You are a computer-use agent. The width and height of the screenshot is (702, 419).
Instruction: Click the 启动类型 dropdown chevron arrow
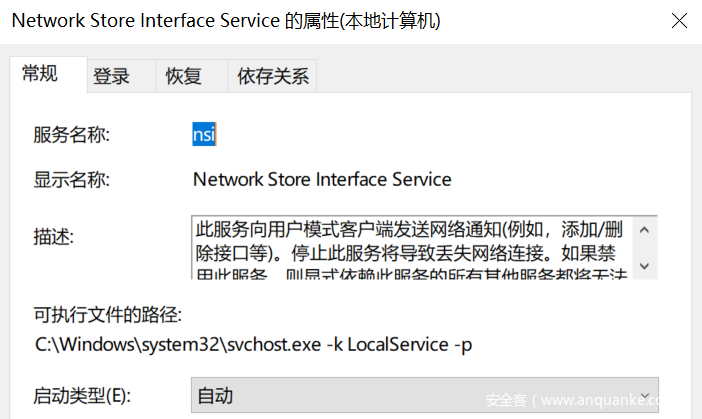(645, 395)
